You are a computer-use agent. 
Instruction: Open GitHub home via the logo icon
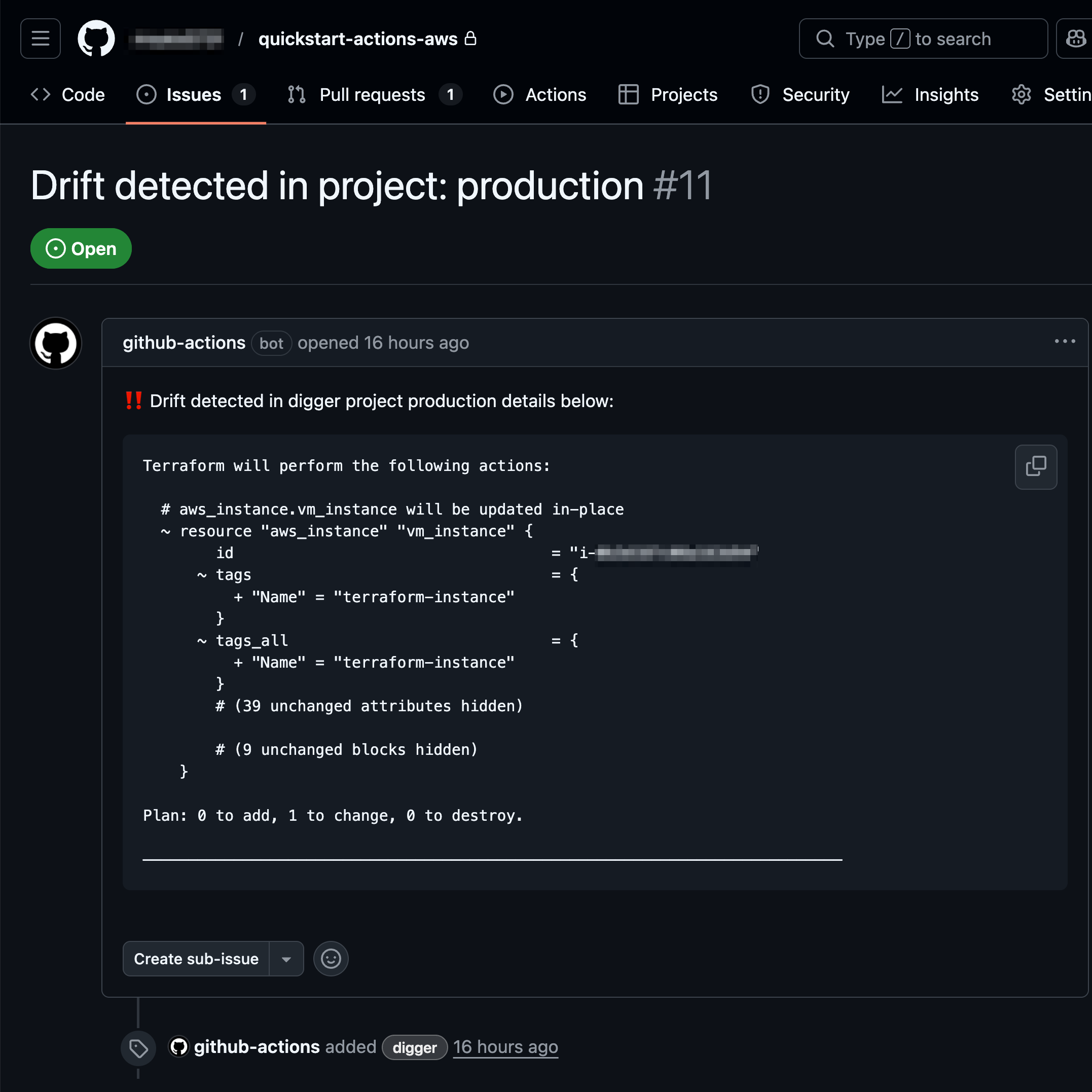click(x=96, y=38)
